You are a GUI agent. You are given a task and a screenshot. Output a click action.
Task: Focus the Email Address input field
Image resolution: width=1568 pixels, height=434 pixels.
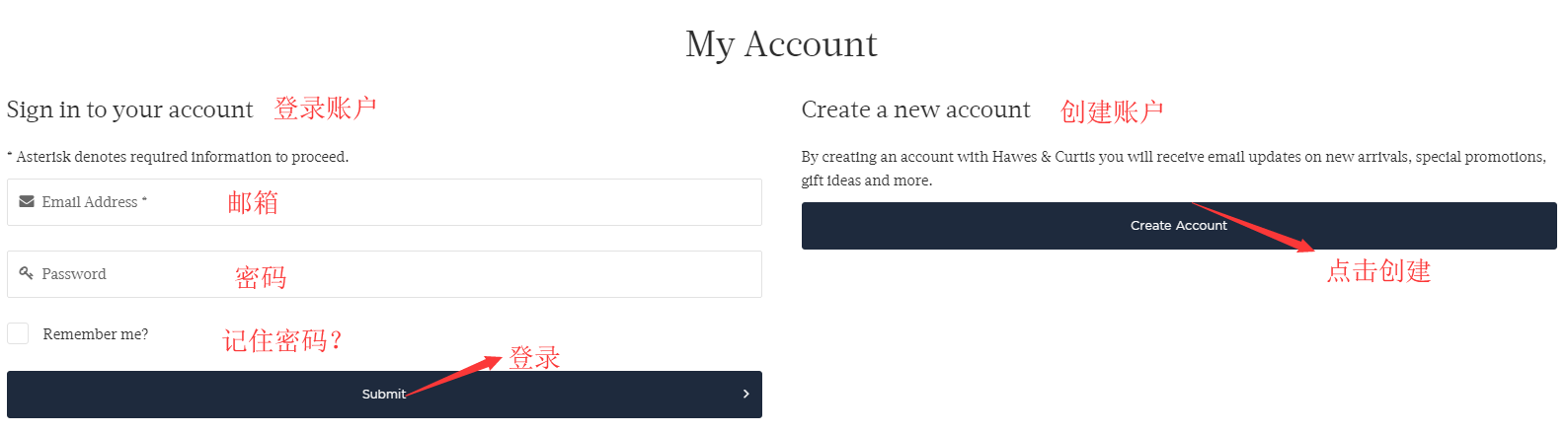(444, 202)
